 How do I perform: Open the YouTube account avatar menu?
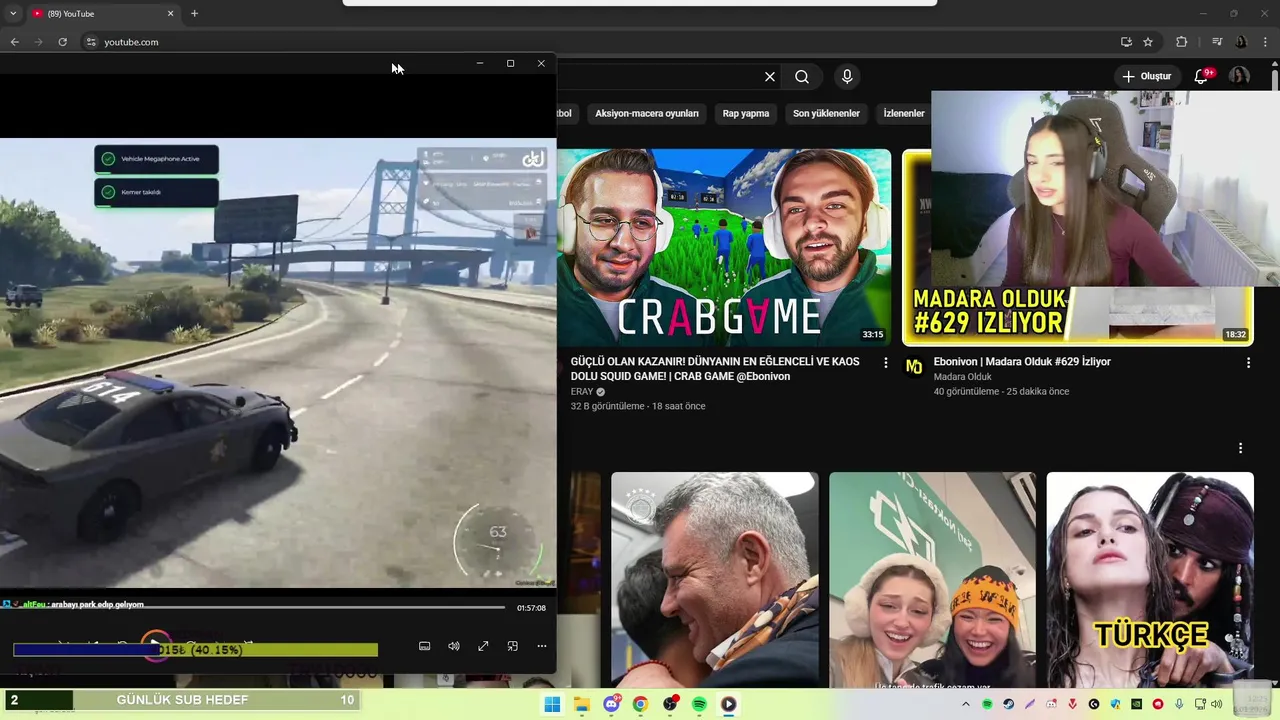[1239, 76]
